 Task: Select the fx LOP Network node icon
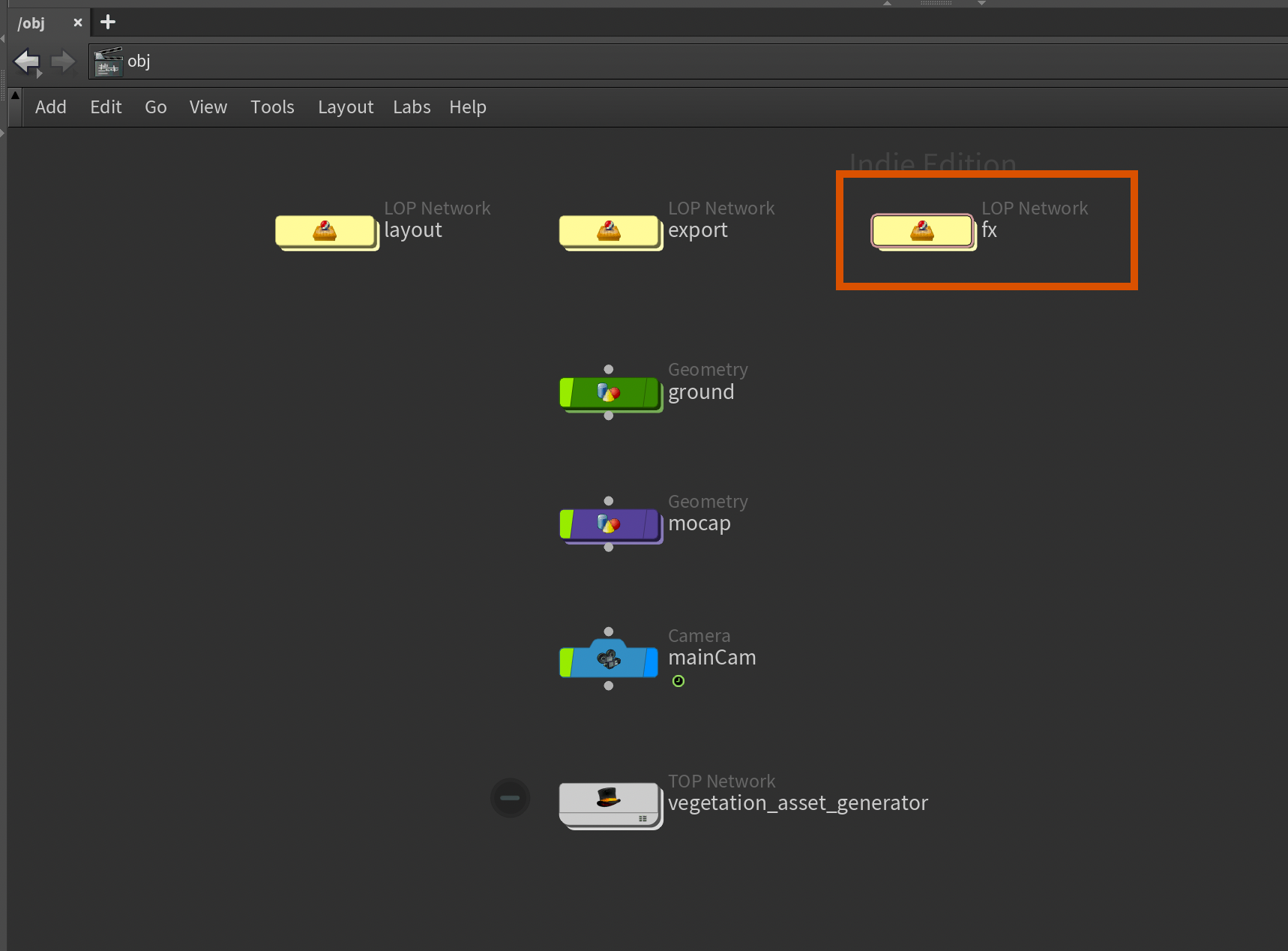pos(921,230)
